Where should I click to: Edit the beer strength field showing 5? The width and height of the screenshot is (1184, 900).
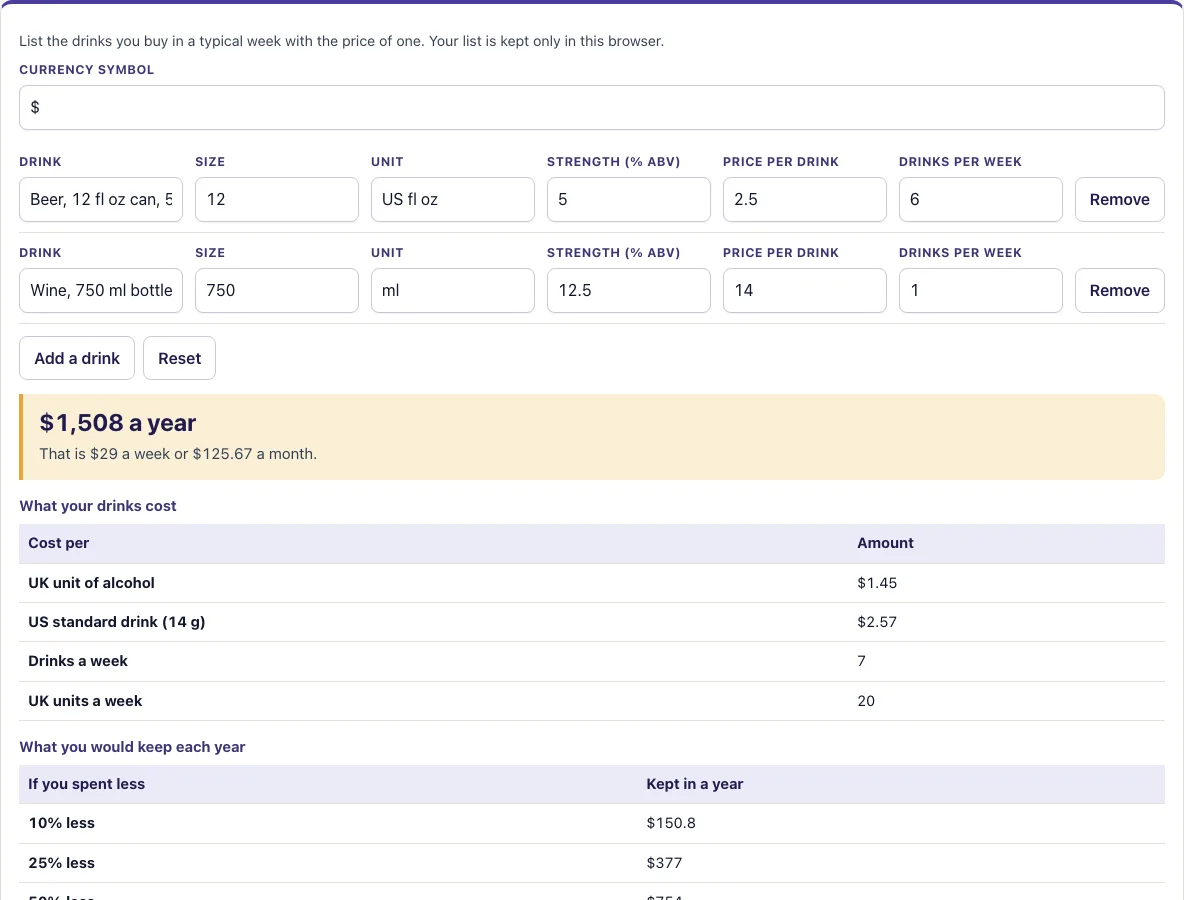[x=628, y=199]
